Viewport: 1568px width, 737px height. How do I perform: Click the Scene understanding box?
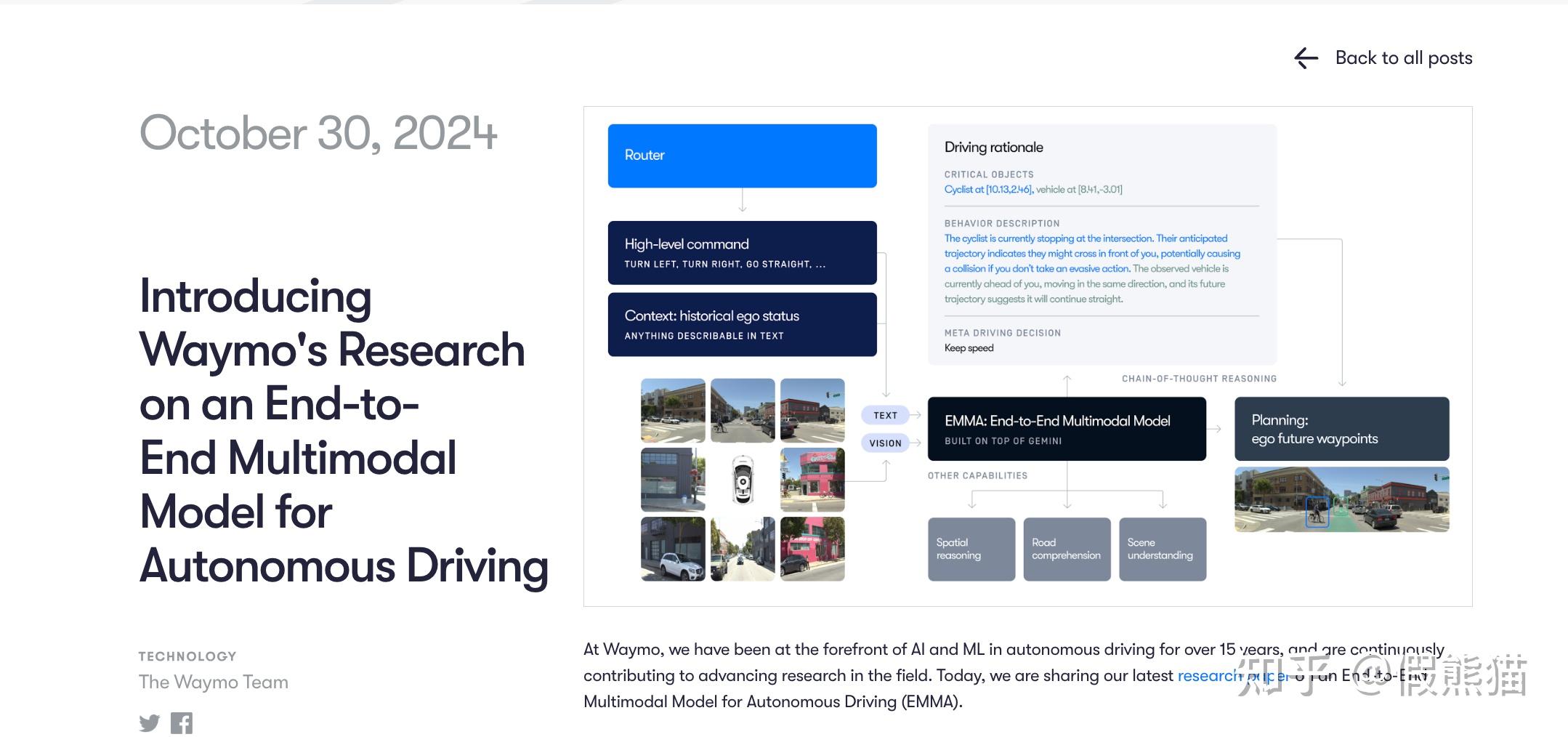tap(1163, 549)
